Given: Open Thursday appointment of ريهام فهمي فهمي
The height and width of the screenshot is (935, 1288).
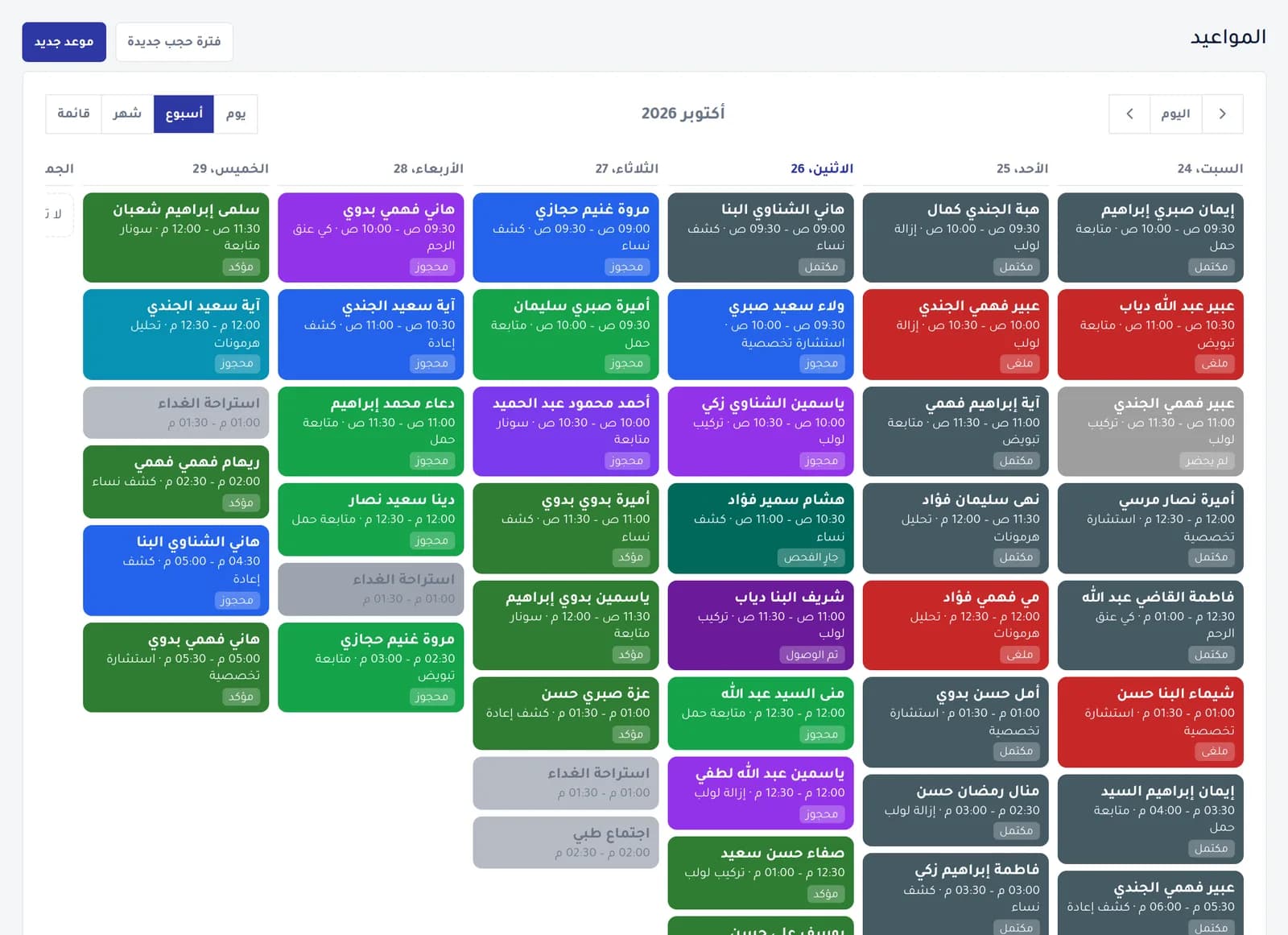Looking at the screenshot, I should coord(176,482).
